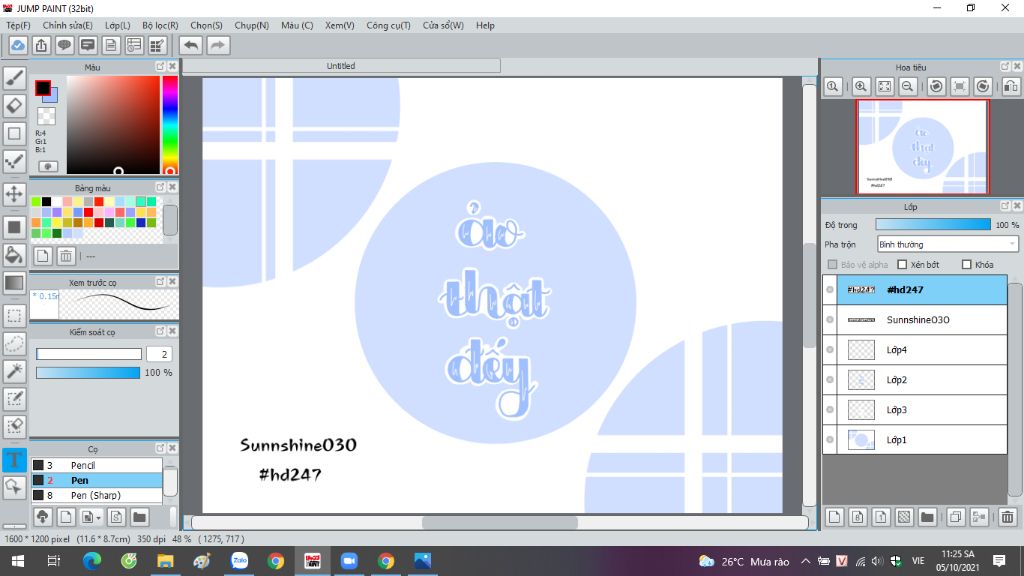
Task: Choose the Select Pen tool
Action: (x=14, y=399)
